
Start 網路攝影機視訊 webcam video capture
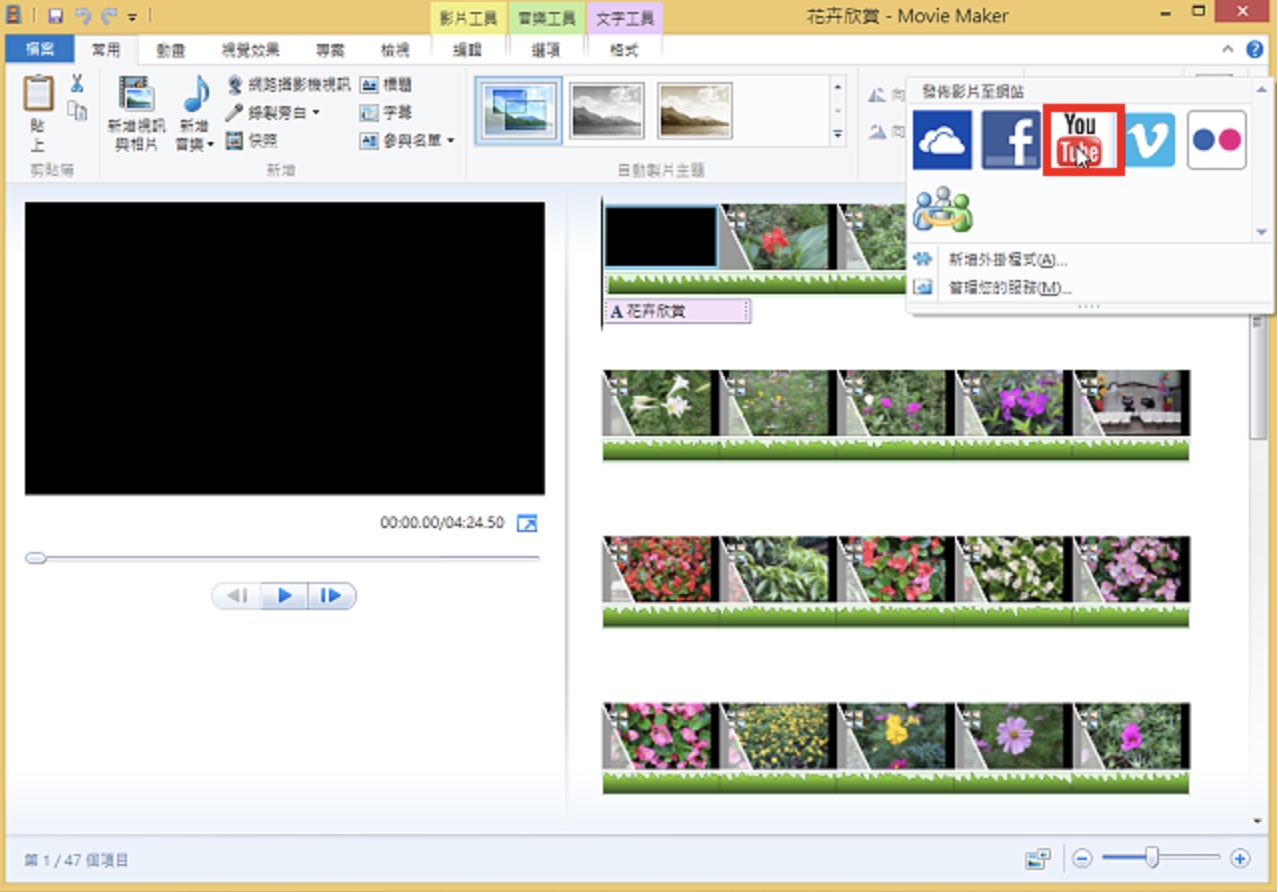pyautogui.click(x=288, y=84)
